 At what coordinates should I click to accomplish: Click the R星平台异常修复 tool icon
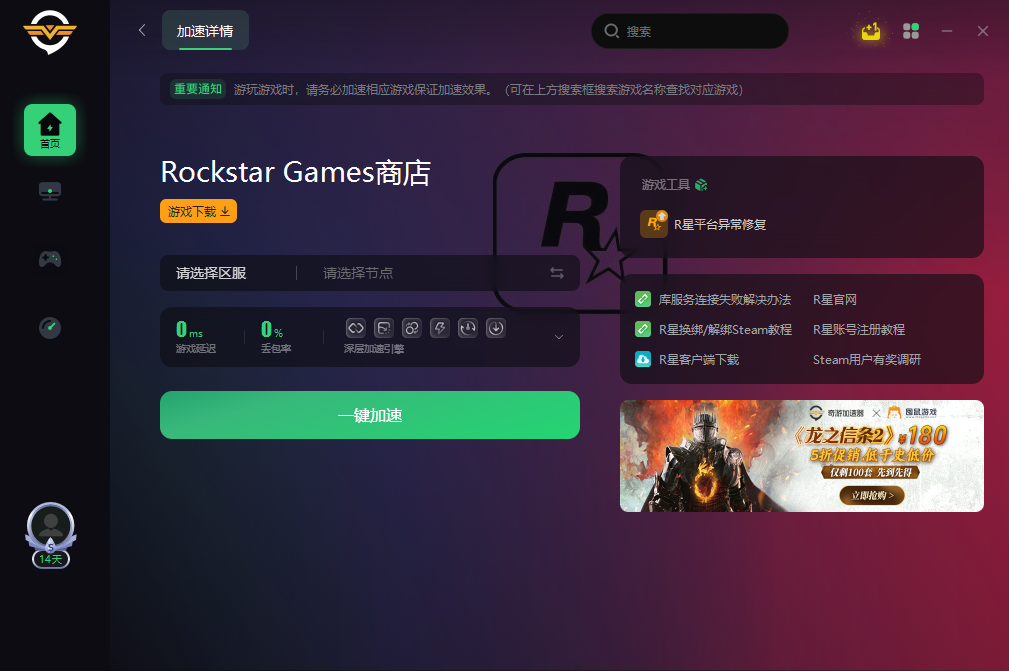654,224
